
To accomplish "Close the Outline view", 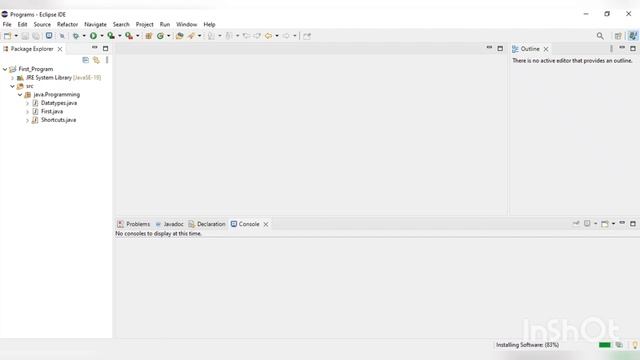I will (546, 49).
